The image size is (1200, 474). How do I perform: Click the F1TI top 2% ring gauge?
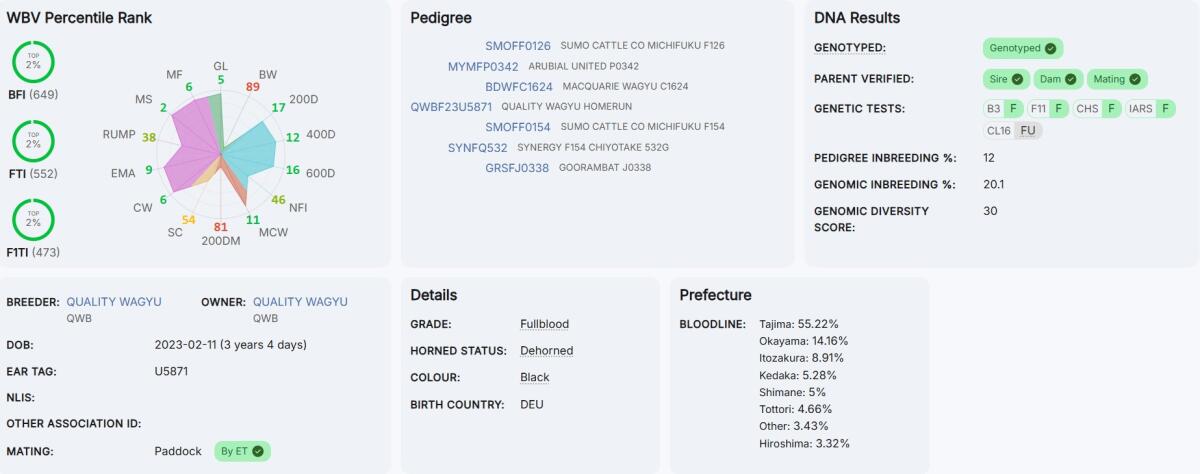tap(33, 220)
